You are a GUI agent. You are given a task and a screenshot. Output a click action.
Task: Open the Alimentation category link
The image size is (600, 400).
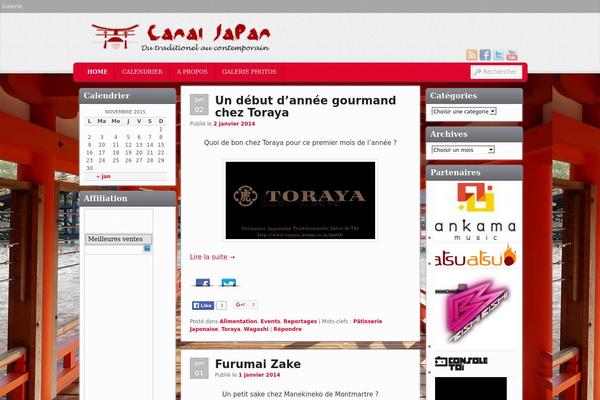pos(238,321)
